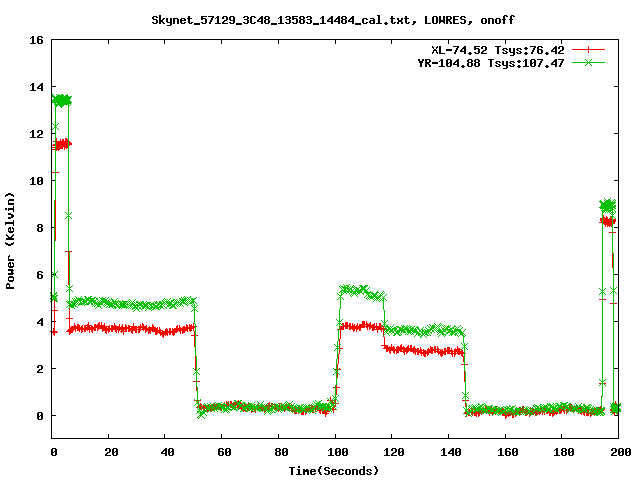Click x-axis tick label 80
This screenshot has width=640, height=480.
click(x=281, y=452)
